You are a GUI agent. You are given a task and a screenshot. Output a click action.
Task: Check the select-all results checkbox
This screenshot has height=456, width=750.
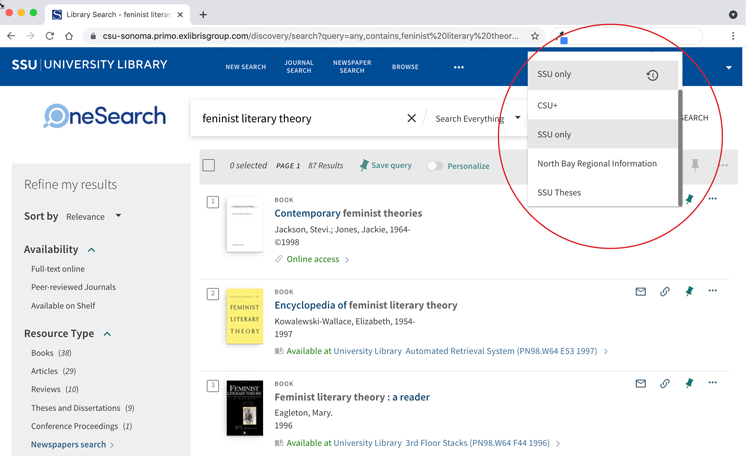pyautogui.click(x=209, y=165)
